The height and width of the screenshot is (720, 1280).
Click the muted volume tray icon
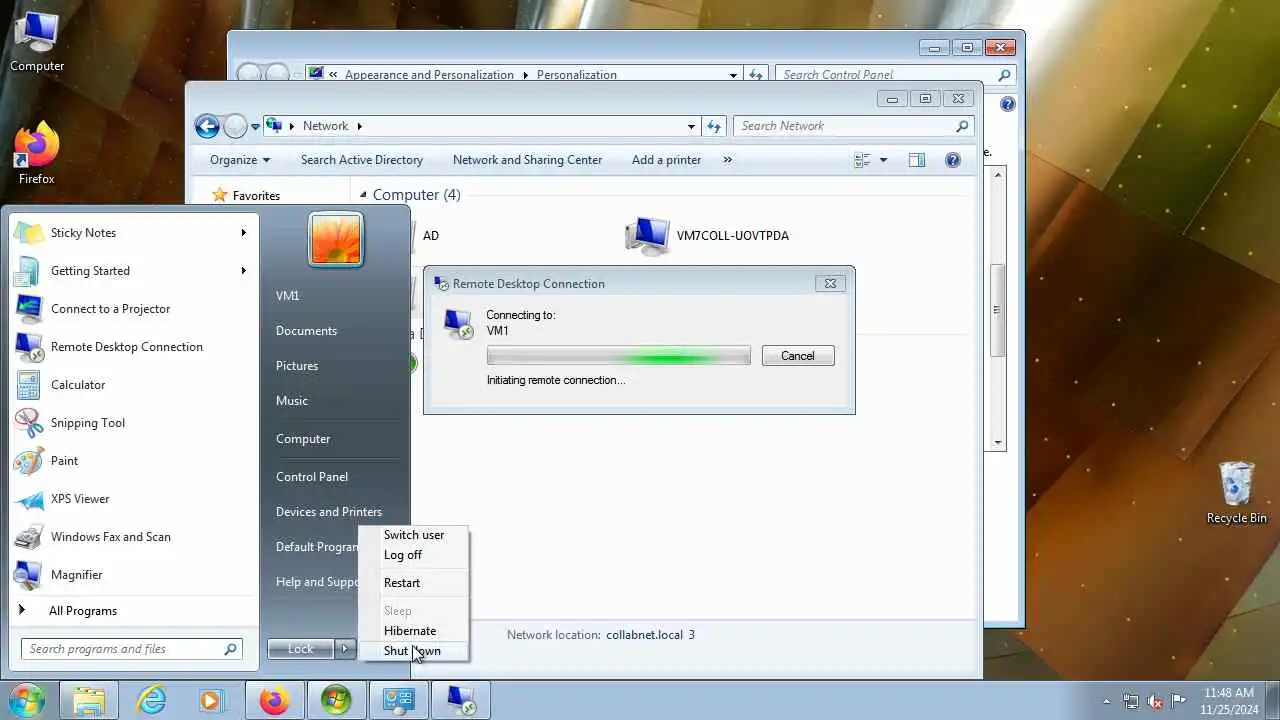coord(1155,701)
